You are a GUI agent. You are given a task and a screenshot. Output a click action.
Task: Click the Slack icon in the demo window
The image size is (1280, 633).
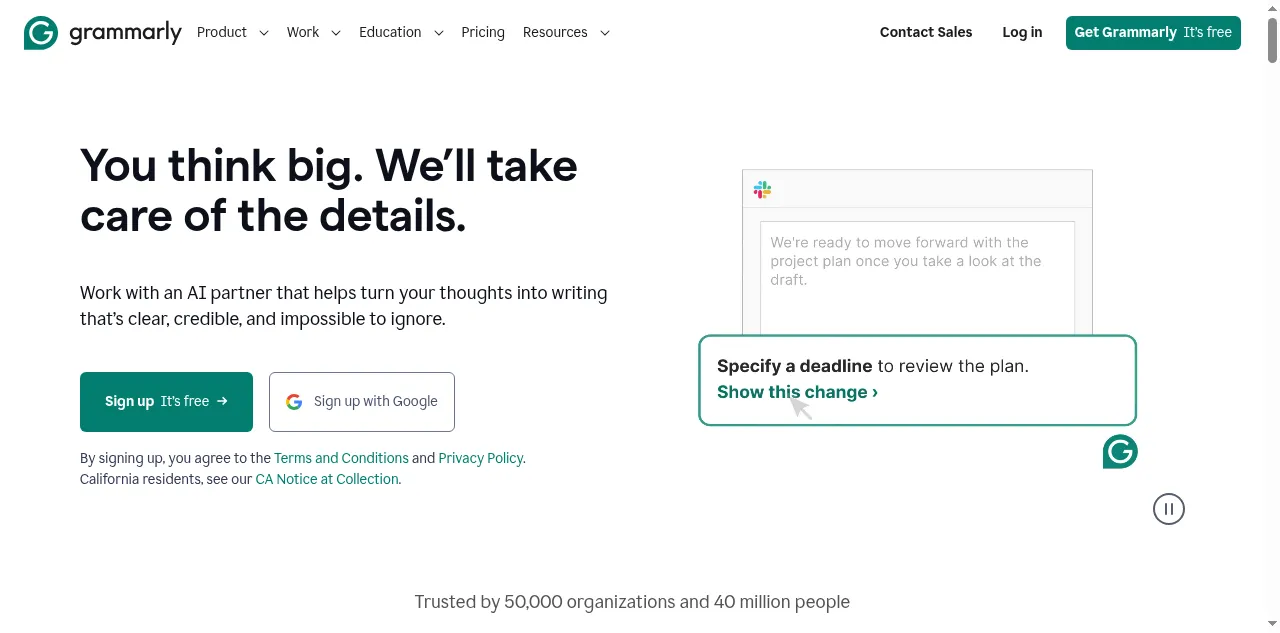tap(762, 189)
